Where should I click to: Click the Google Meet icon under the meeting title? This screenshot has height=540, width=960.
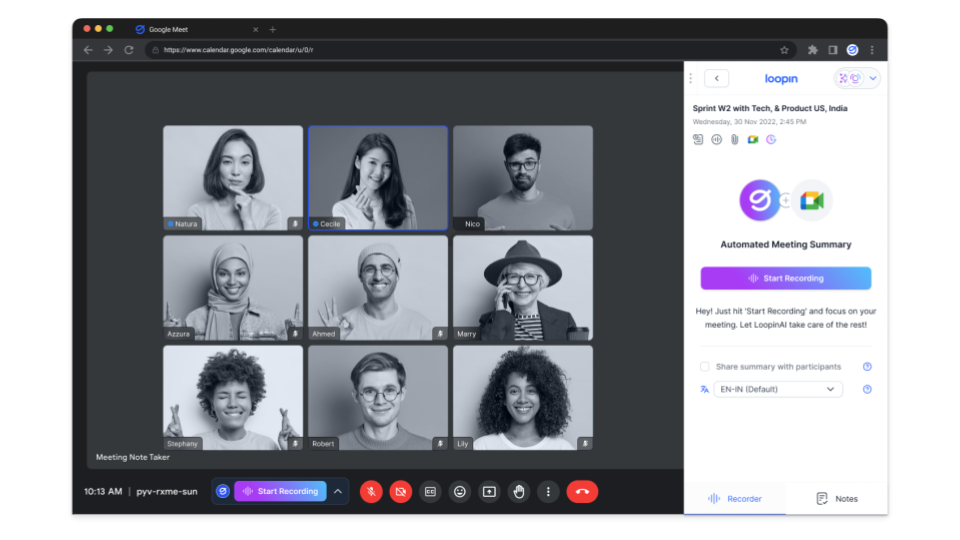[x=752, y=140]
